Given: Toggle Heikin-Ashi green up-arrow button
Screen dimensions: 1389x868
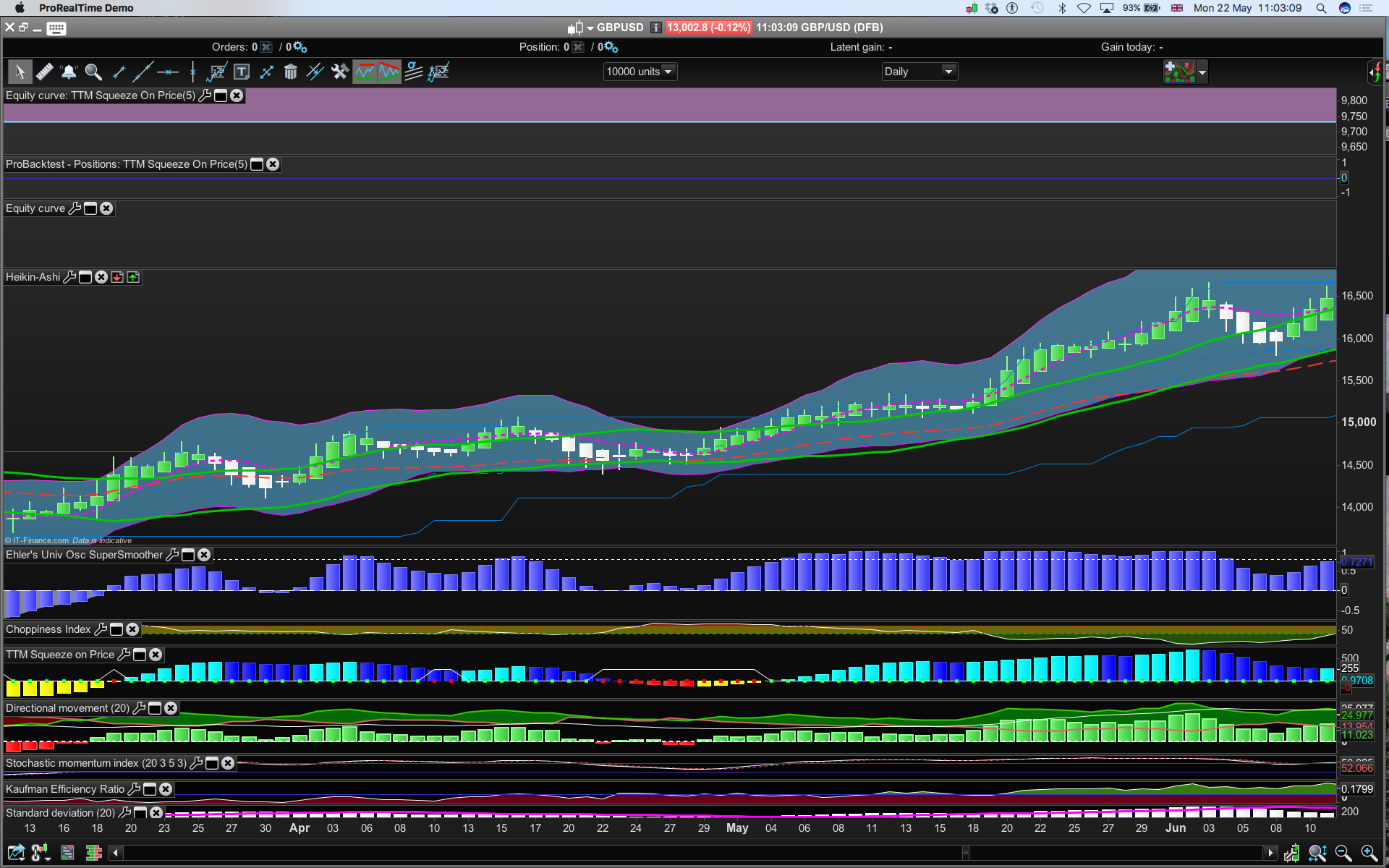Looking at the screenshot, I should (133, 277).
